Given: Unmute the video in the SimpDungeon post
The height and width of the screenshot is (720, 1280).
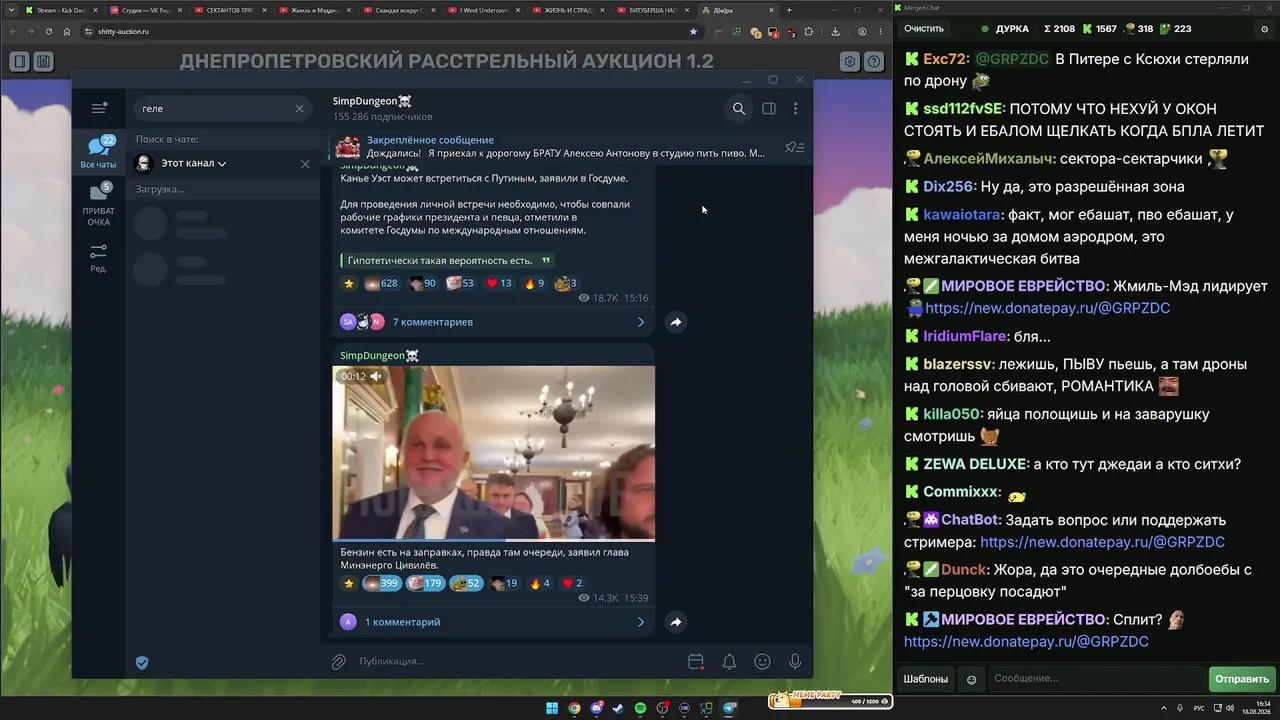Looking at the screenshot, I should (x=376, y=376).
